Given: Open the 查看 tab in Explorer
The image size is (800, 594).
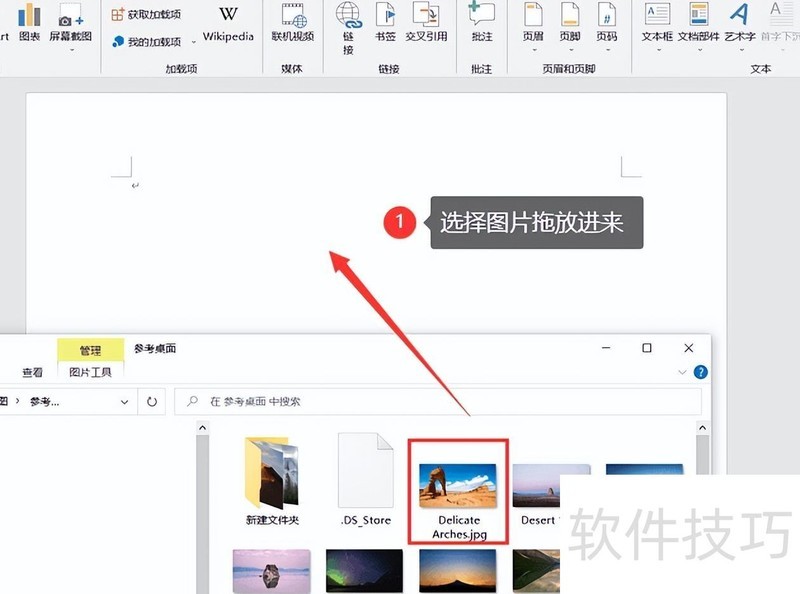Looking at the screenshot, I should 33,373.
